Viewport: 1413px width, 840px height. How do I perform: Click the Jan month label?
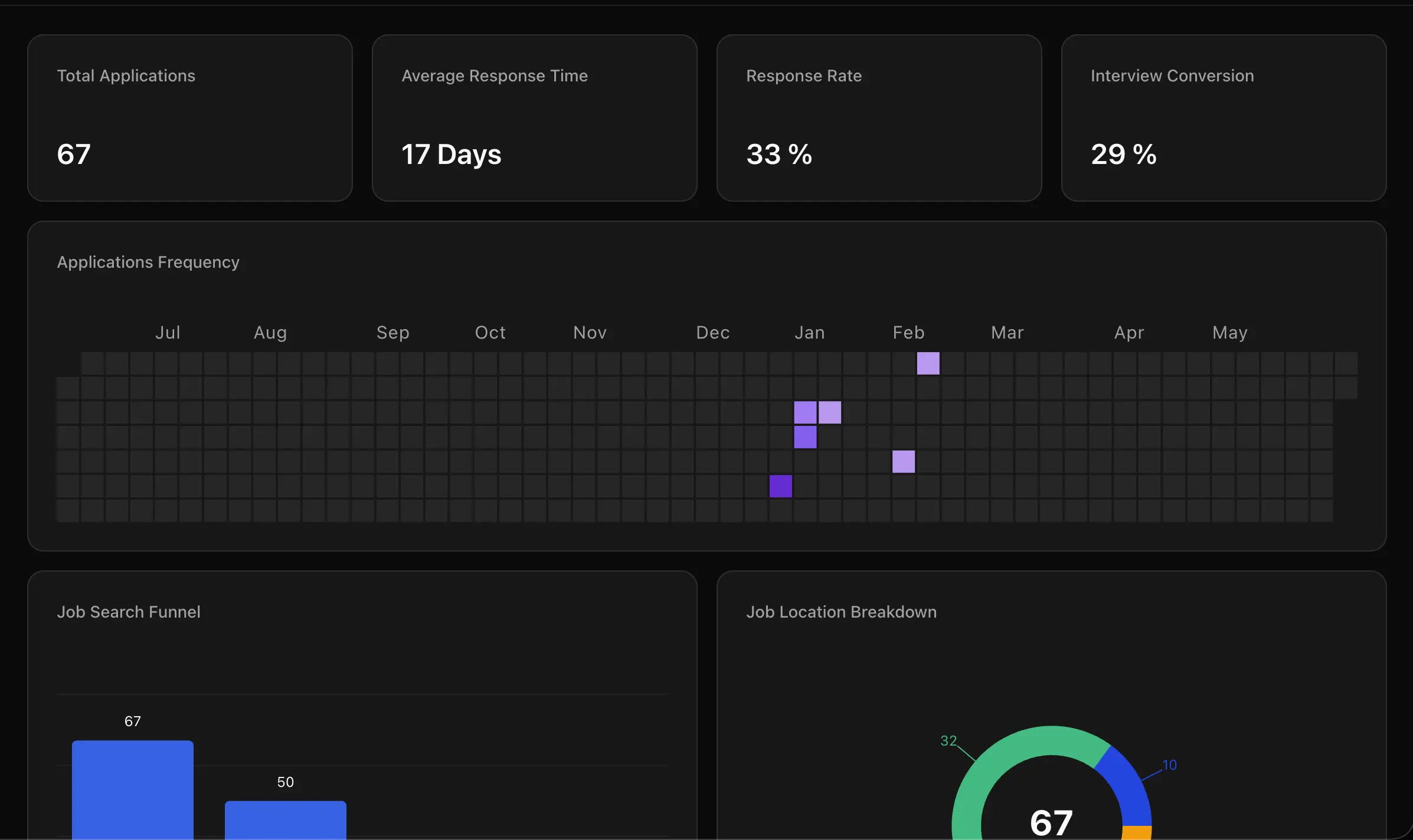point(810,333)
